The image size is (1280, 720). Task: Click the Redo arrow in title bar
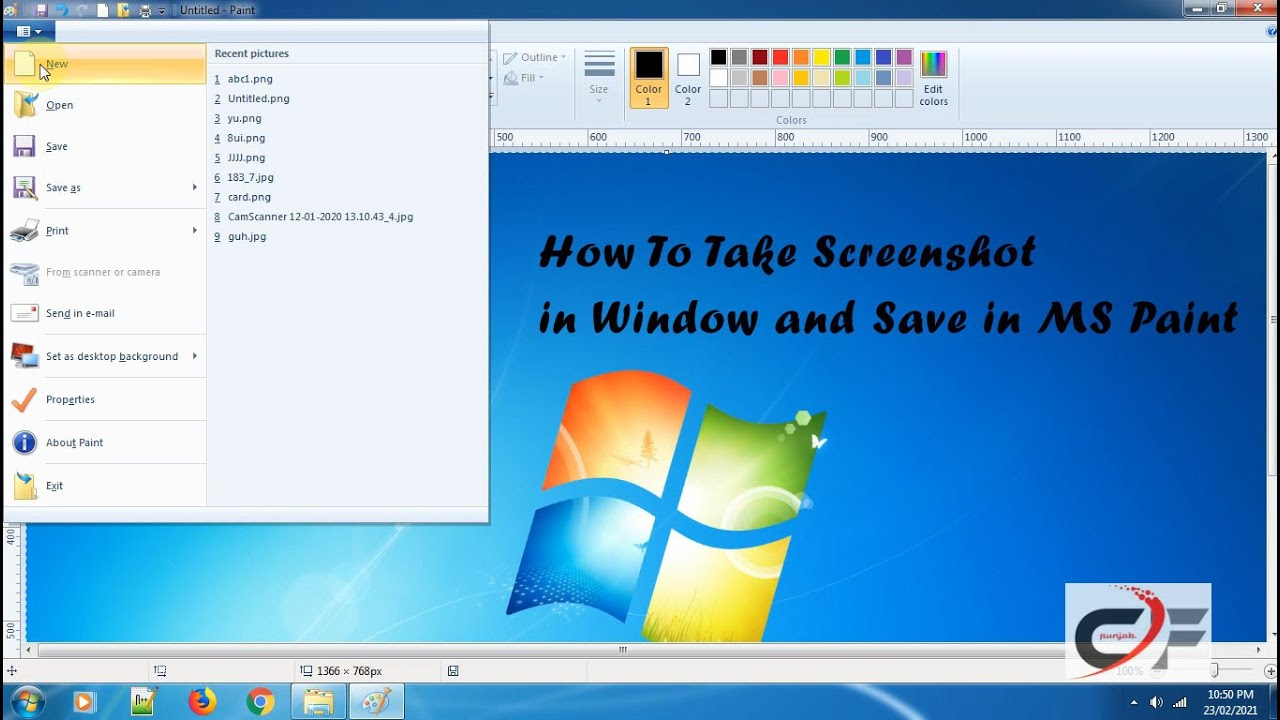[x=81, y=10]
